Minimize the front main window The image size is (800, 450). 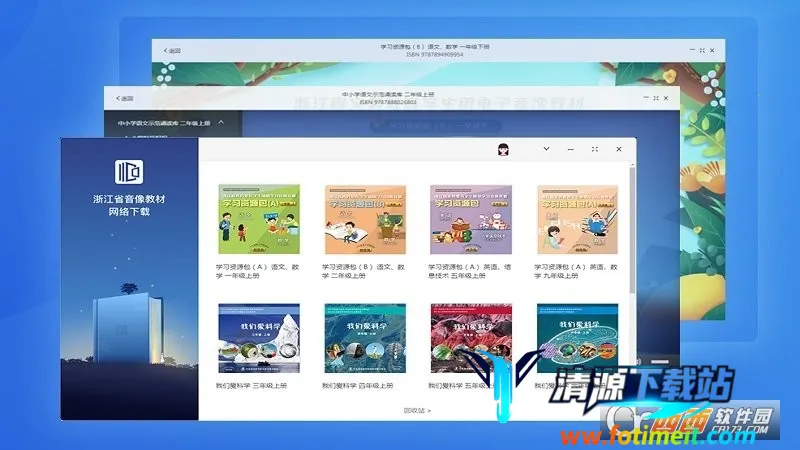(x=572, y=149)
